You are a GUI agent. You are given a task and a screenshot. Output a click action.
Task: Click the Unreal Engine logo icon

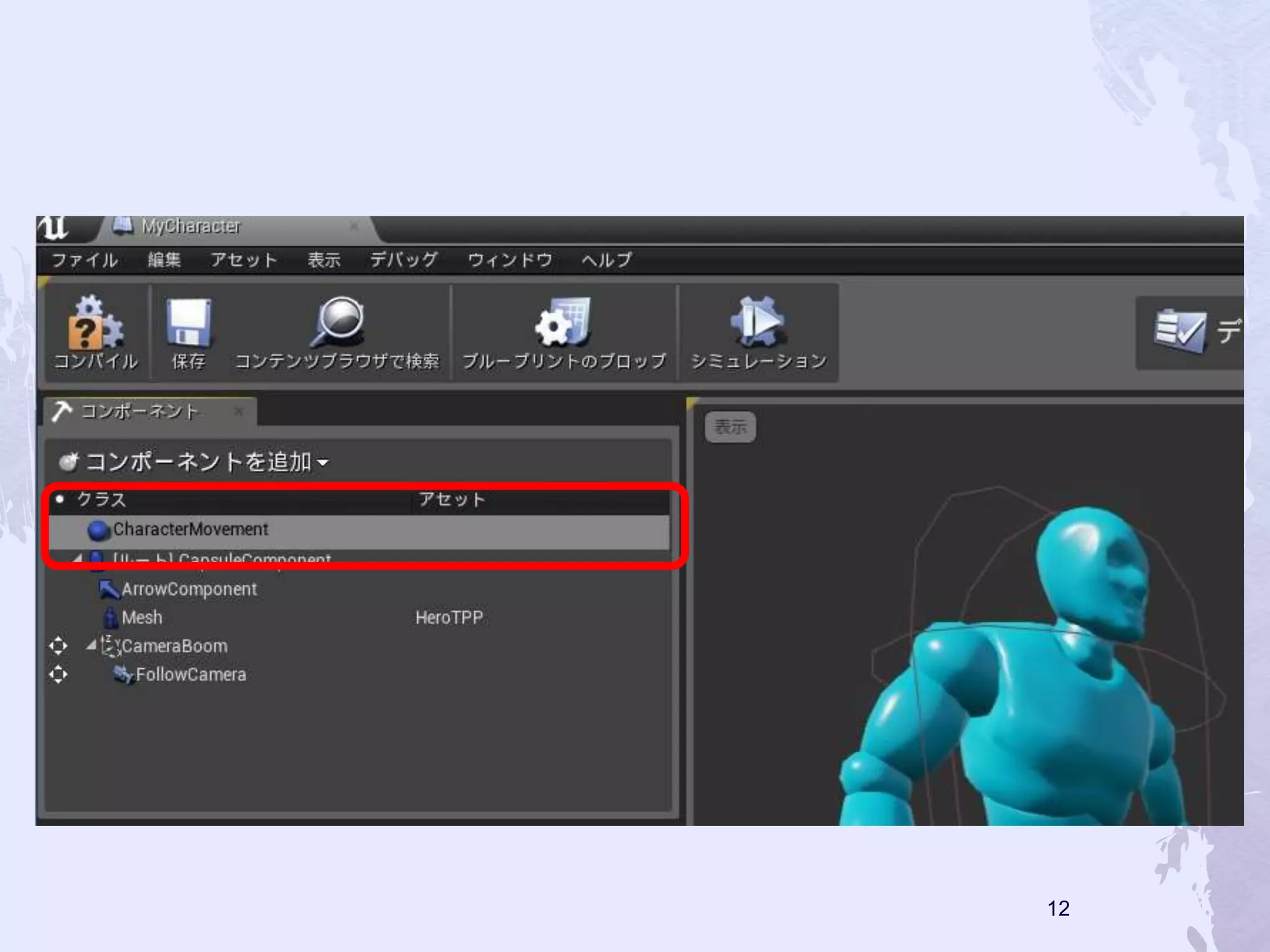[x=55, y=227]
